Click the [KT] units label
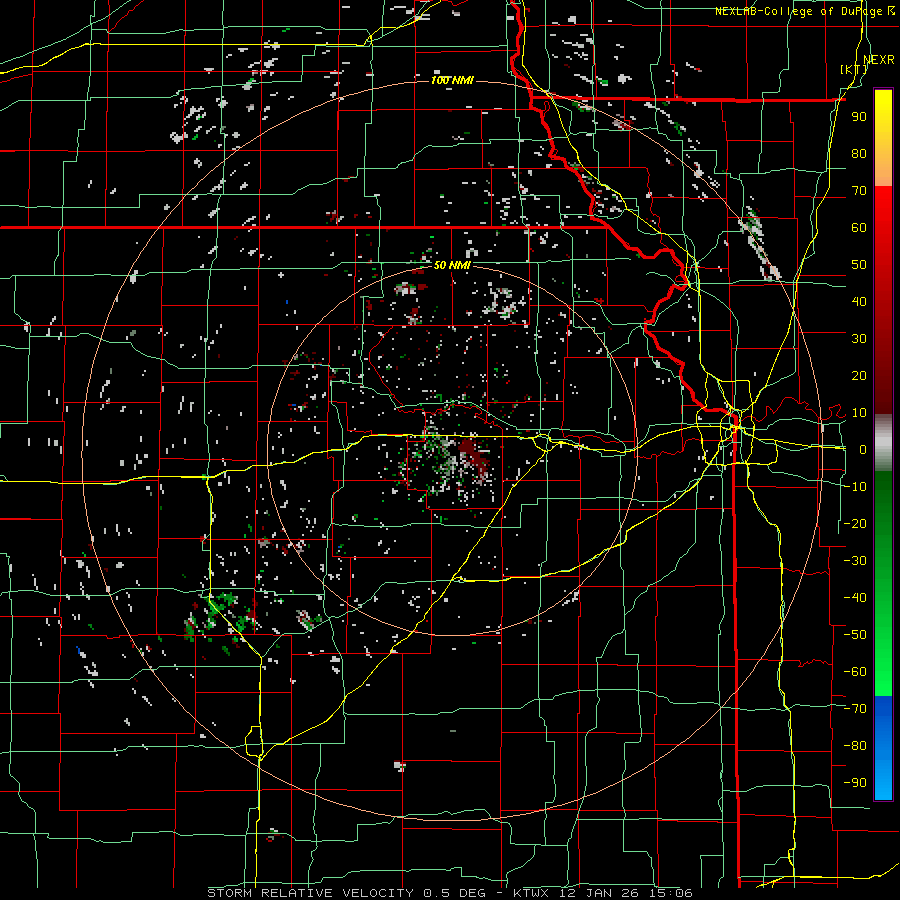900x900 pixels. (854, 69)
